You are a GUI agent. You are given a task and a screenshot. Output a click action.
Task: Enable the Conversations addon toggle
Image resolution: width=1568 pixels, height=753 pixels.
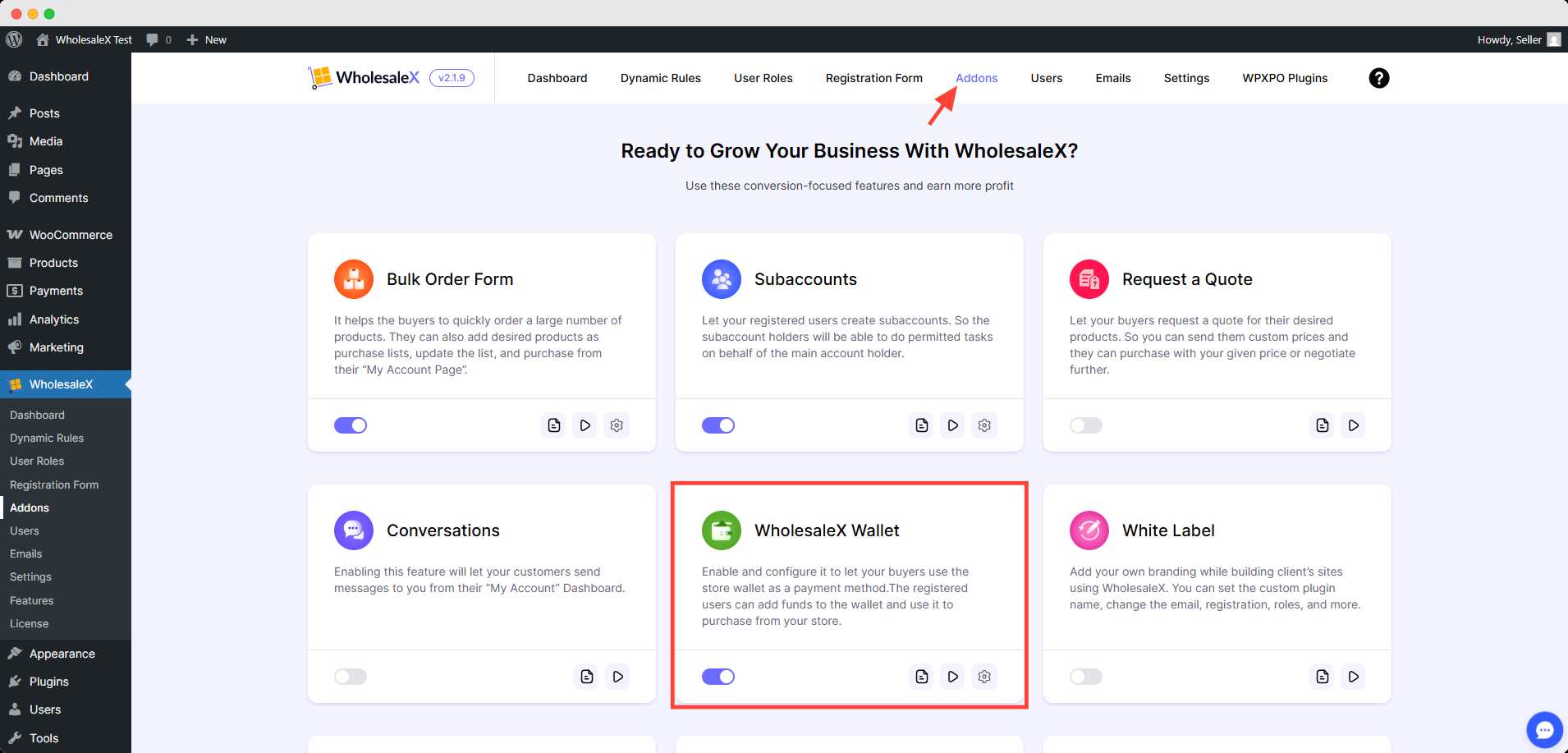(351, 677)
